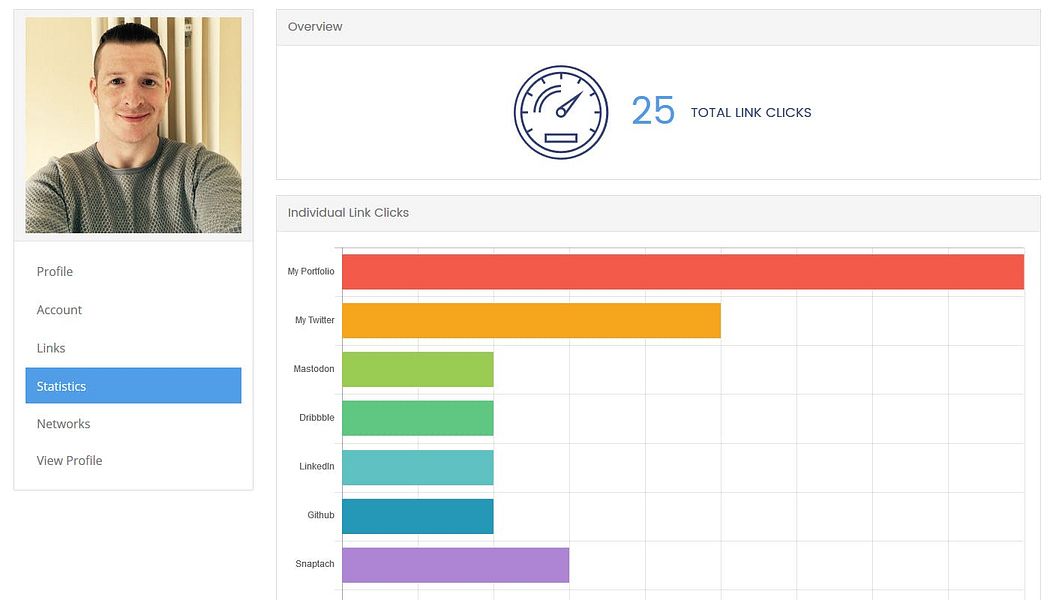Click the Mastodon axis label
The image size is (1050, 600).
click(313, 369)
